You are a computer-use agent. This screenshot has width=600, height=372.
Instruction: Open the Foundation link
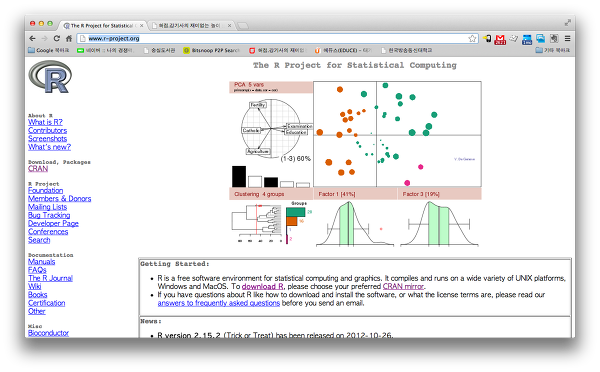tap(46, 190)
